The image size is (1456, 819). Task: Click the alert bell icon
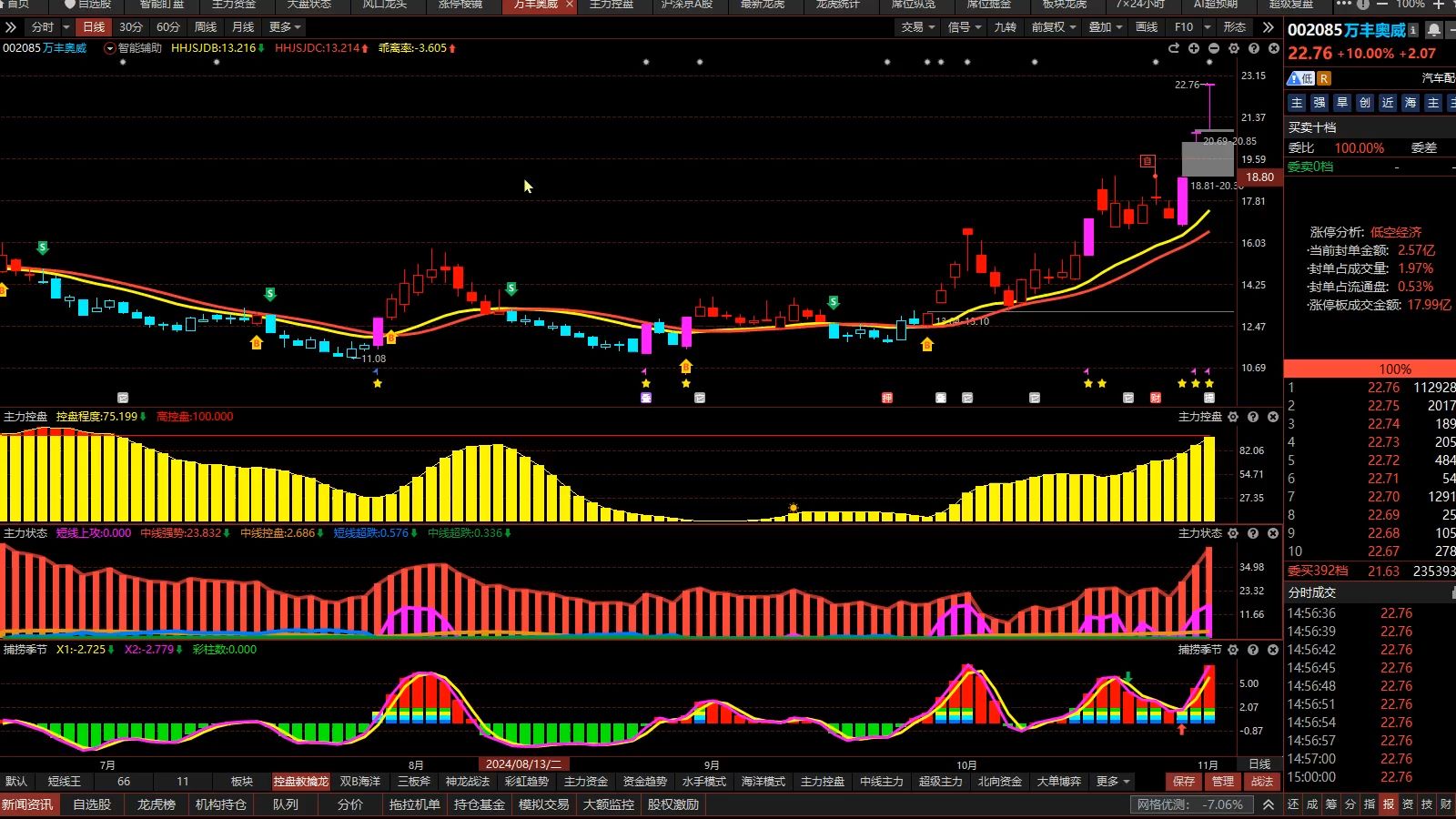pyautogui.click(x=1434, y=30)
